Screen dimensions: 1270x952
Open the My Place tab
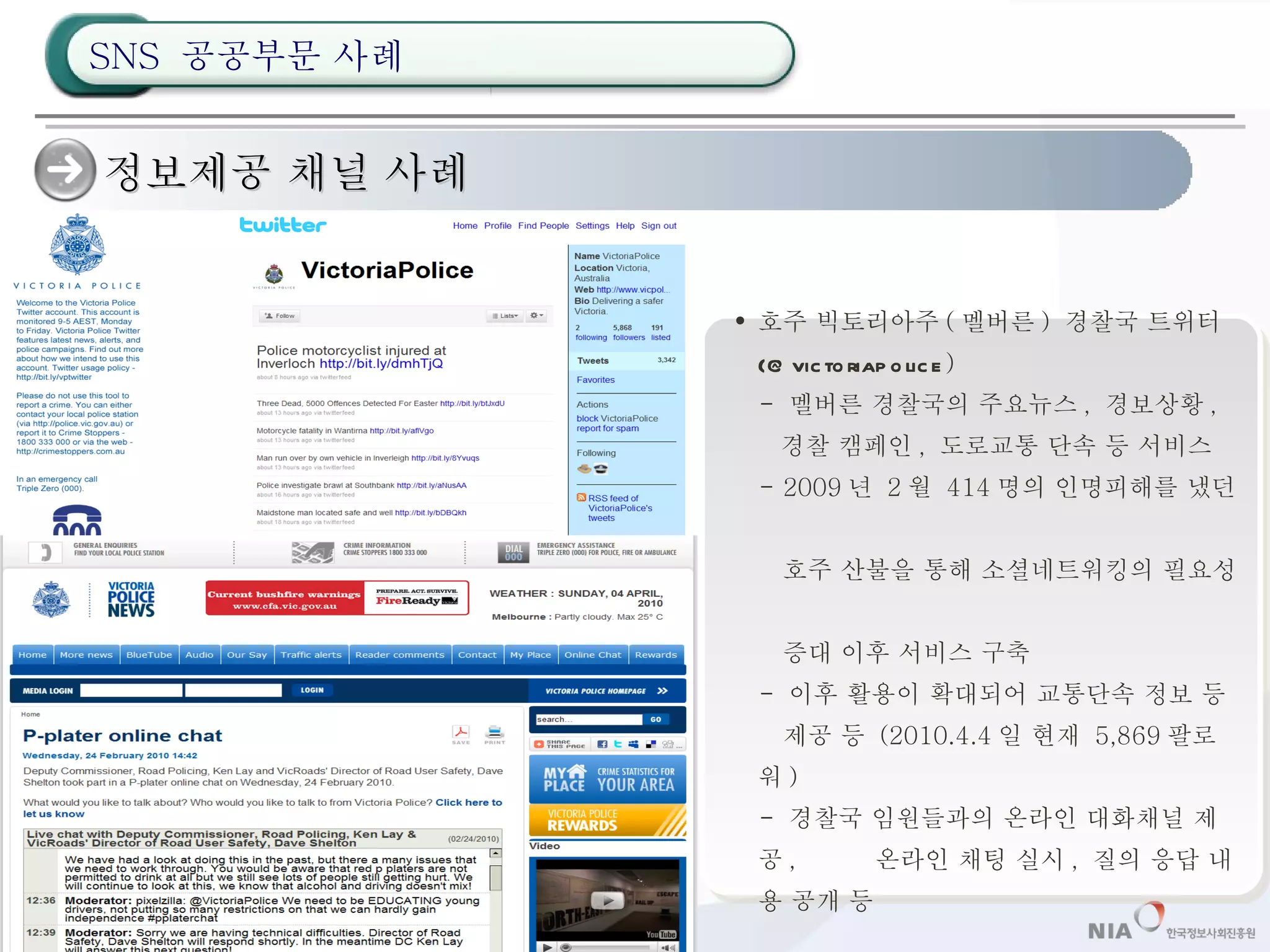tap(530, 654)
